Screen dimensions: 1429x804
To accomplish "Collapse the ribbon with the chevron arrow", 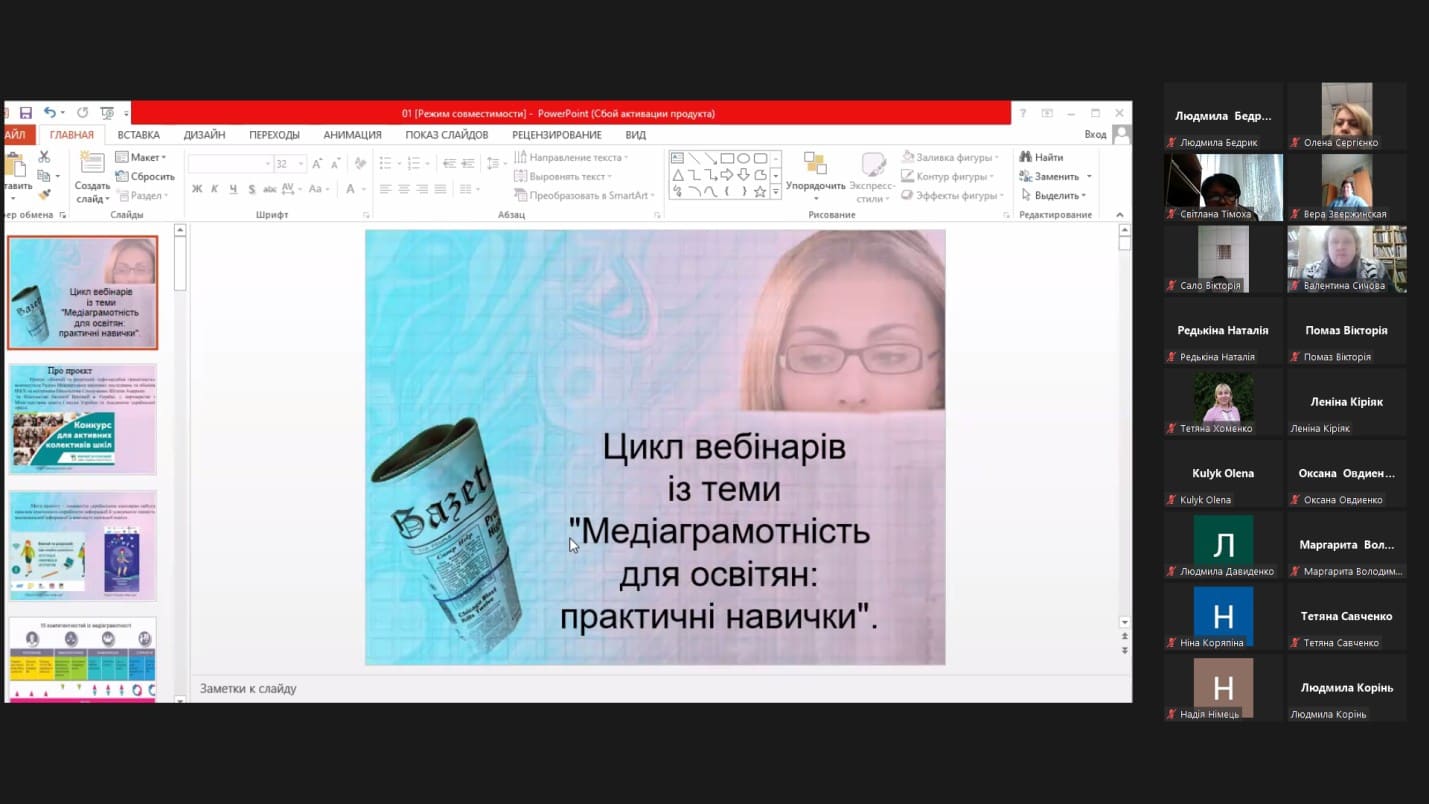I will [1120, 215].
